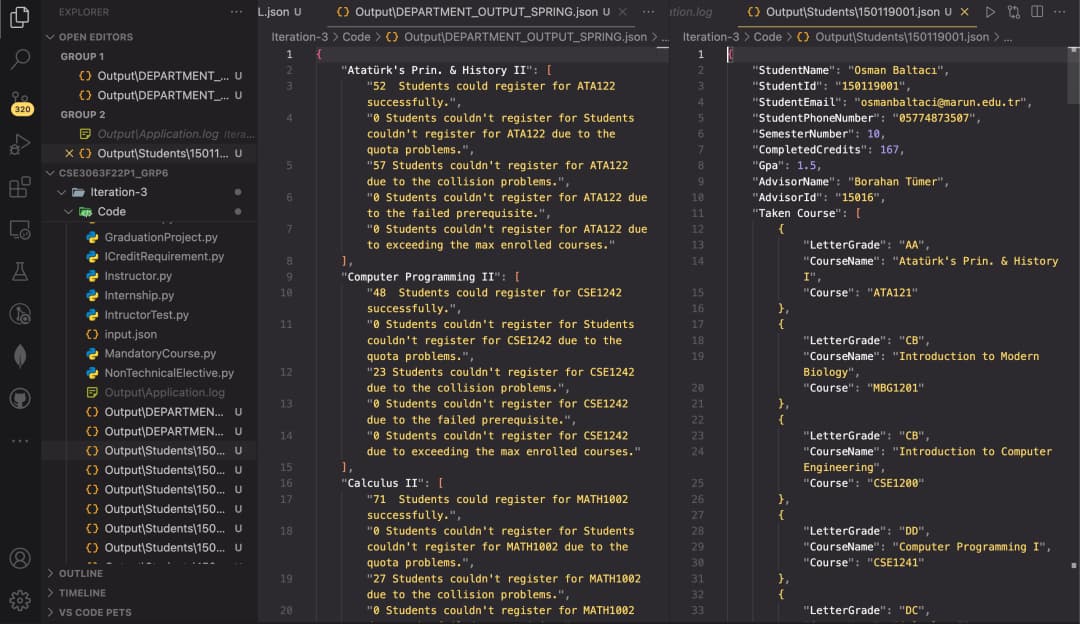Split the editor into two columns

(x=1037, y=12)
